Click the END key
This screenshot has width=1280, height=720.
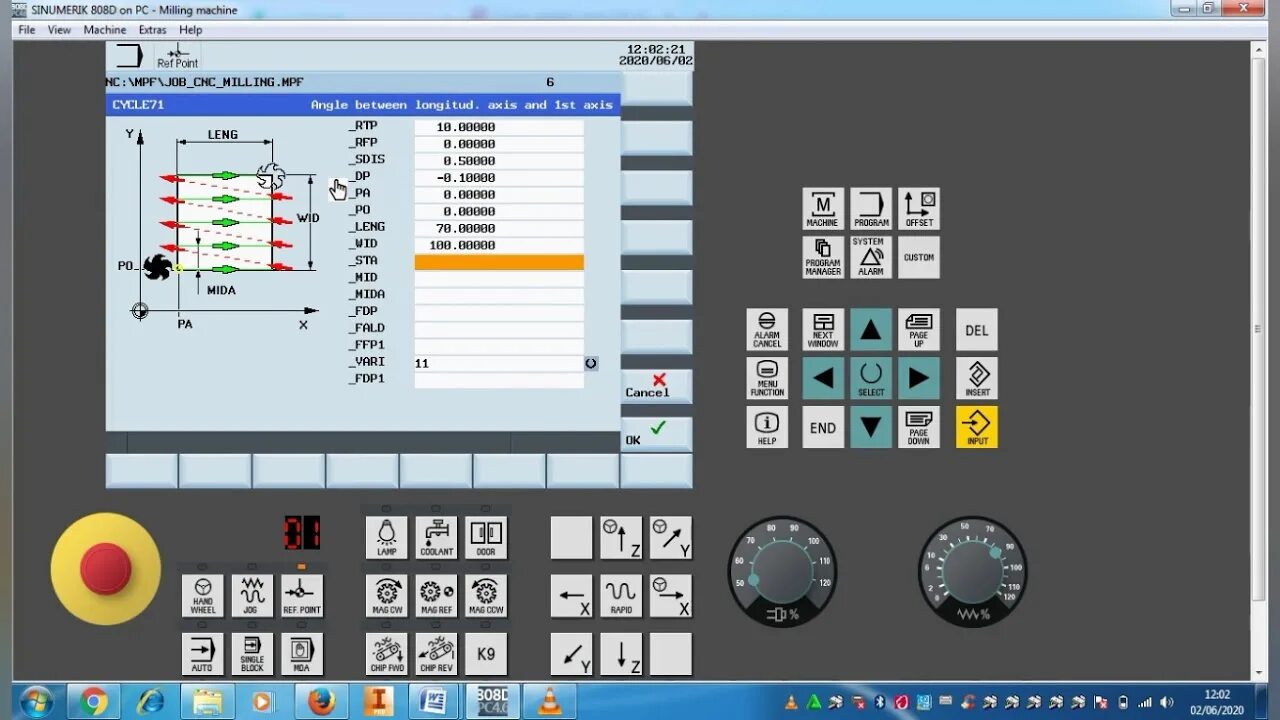coord(823,427)
